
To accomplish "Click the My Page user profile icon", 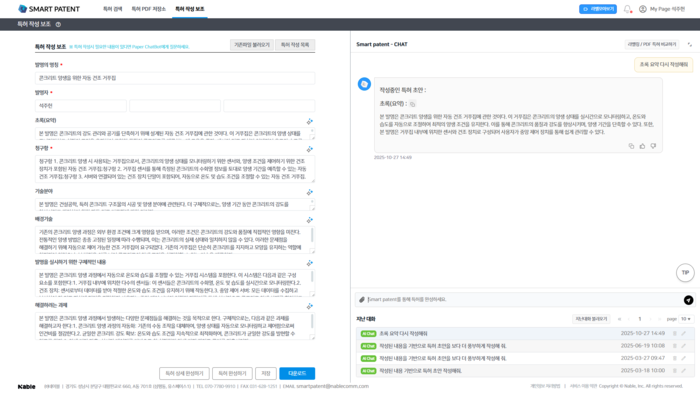I will click(x=642, y=9).
